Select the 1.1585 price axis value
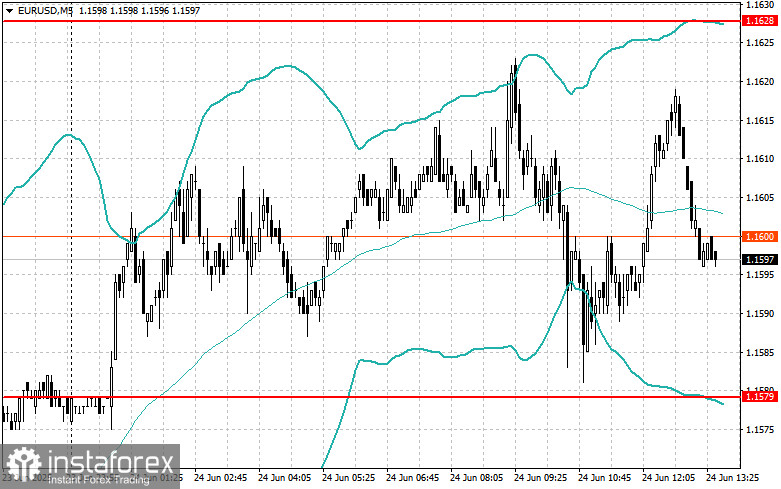This screenshot has width=781, height=489. (x=760, y=353)
